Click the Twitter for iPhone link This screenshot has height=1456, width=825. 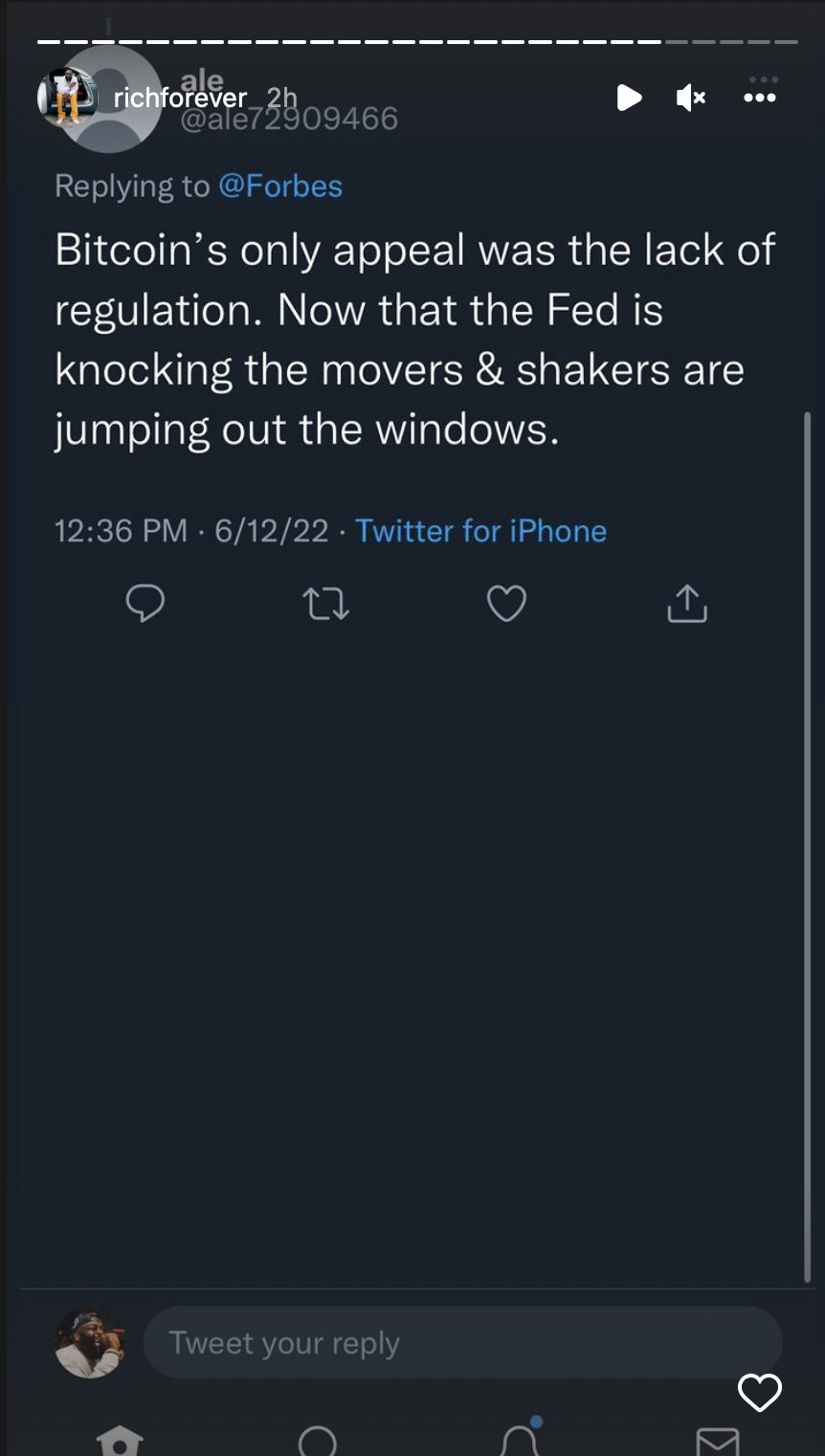point(480,531)
